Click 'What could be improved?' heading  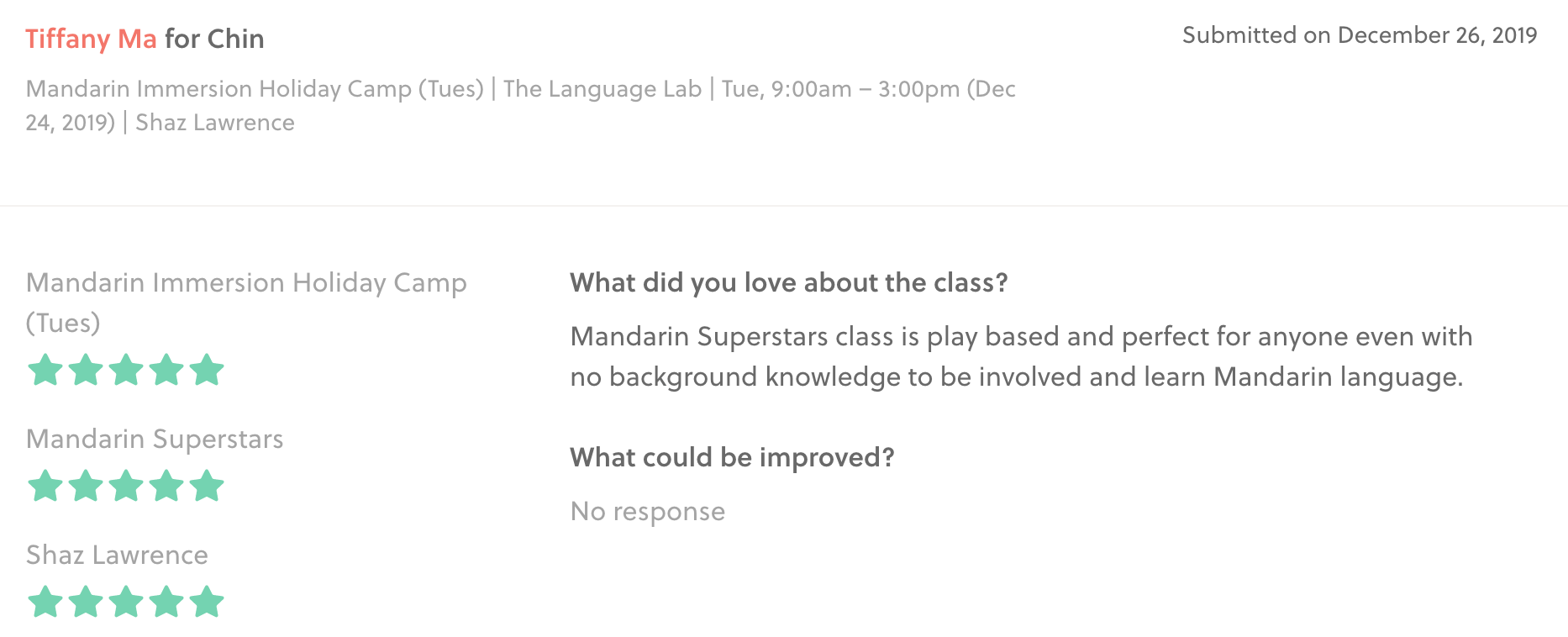coord(733,458)
